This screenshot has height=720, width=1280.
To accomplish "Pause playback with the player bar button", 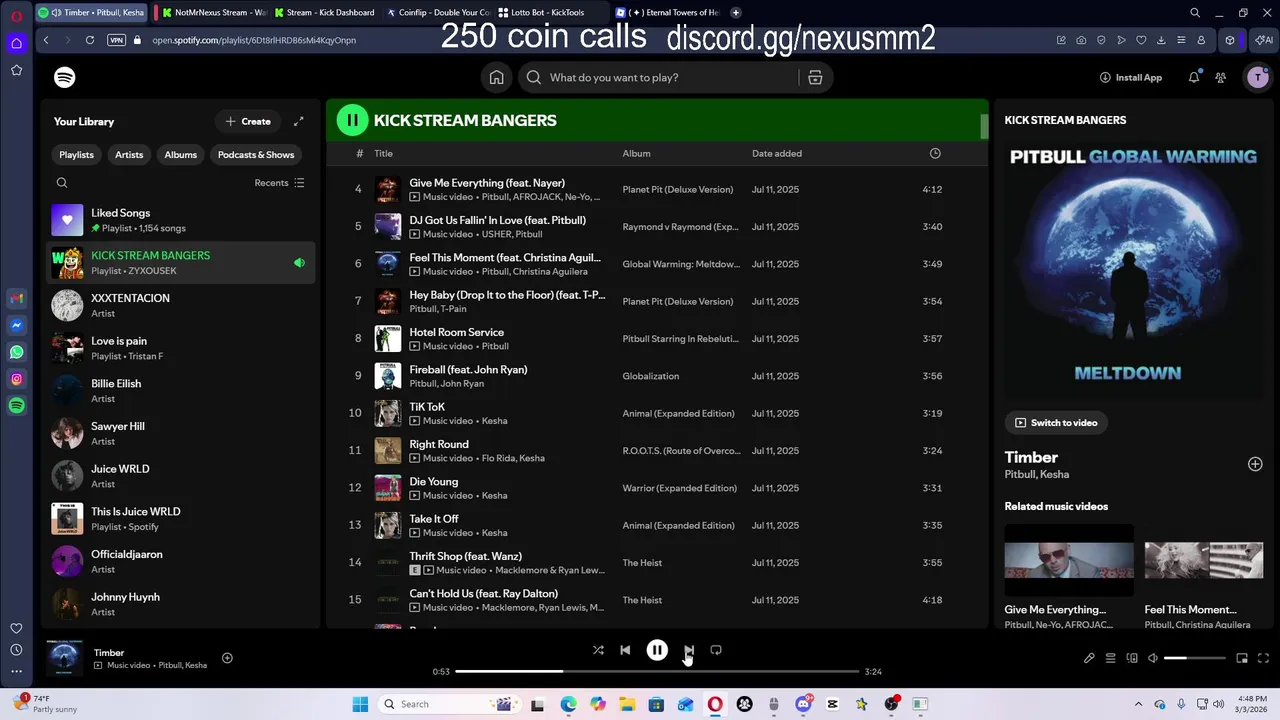I will [x=657, y=650].
